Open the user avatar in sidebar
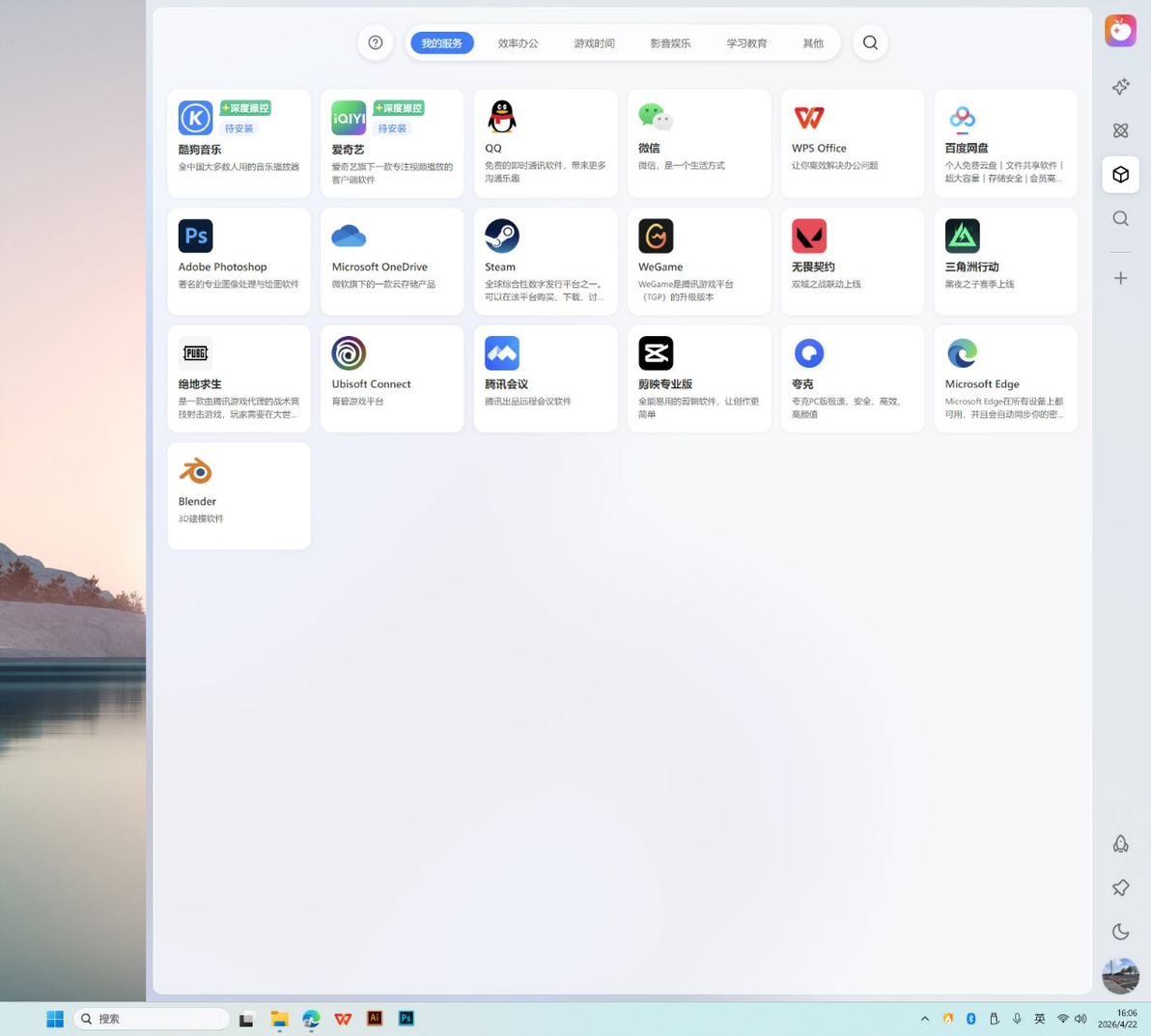The width and height of the screenshot is (1151, 1036). (1120, 976)
